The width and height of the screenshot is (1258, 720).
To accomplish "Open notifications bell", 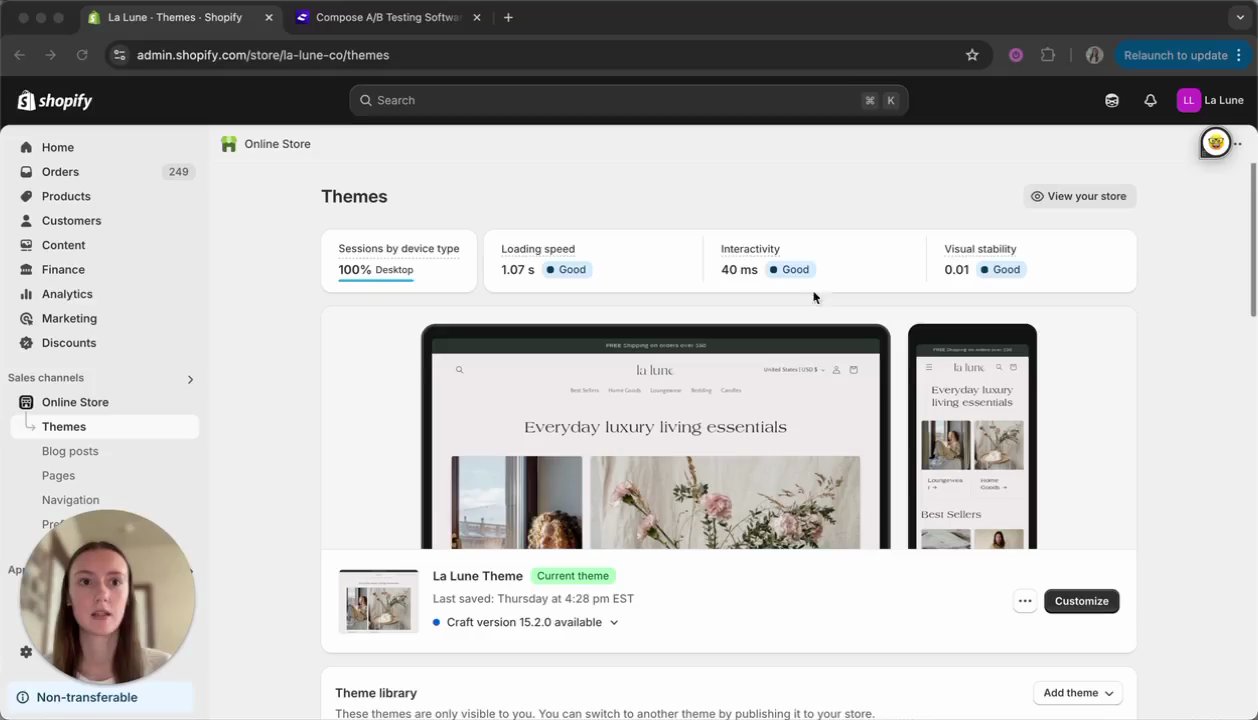I will (x=1150, y=100).
